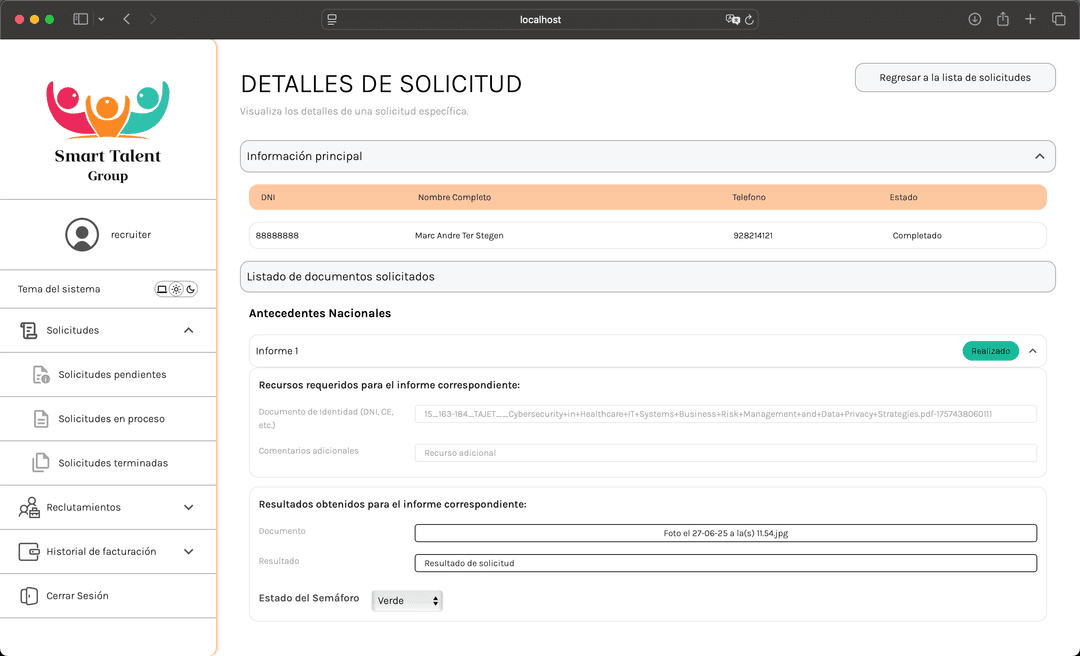Change Estado del Semáforo from Verde
This screenshot has width=1080, height=656.
pyautogui.click(x=407, y=600)
